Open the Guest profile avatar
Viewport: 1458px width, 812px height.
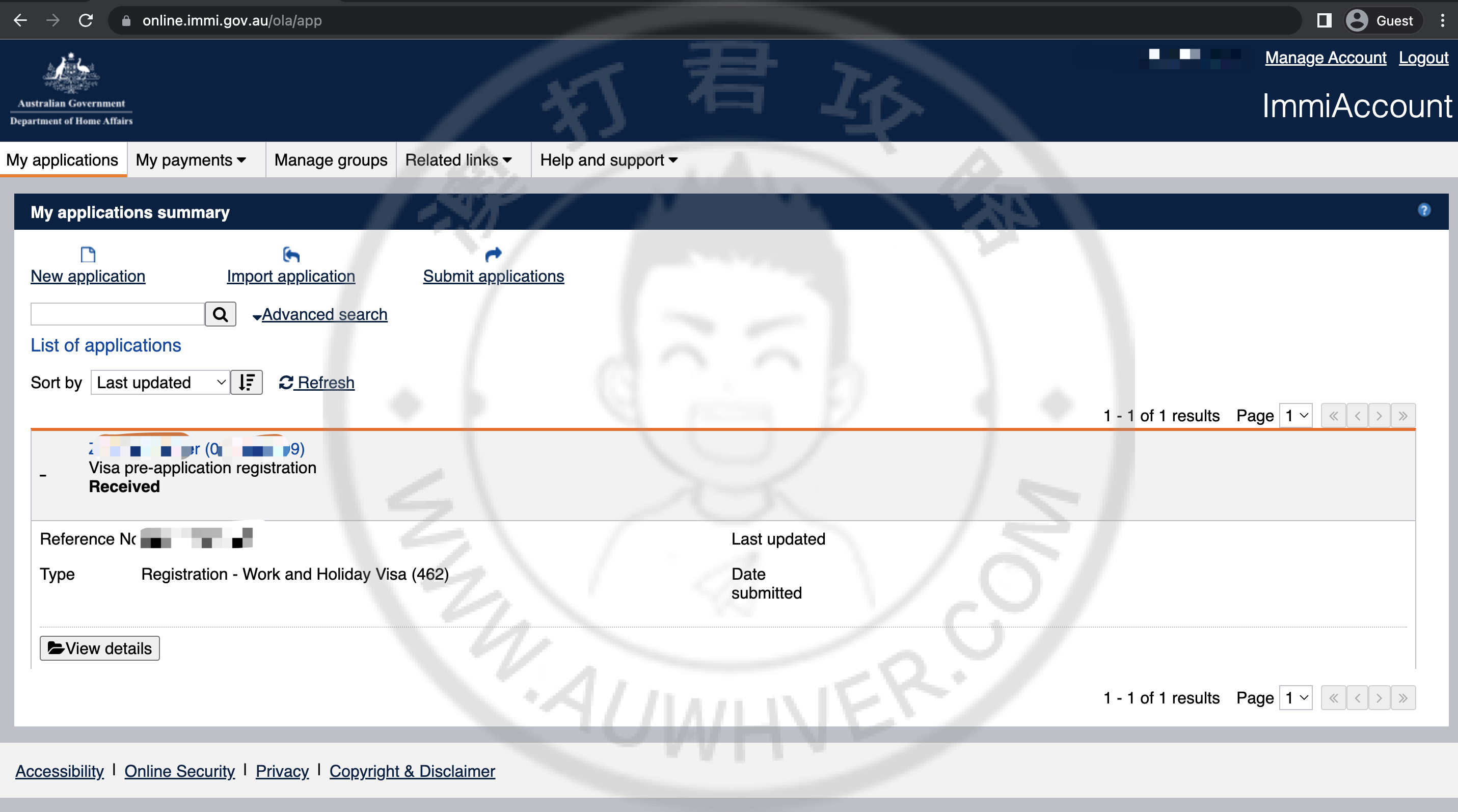click(1357, 21)
